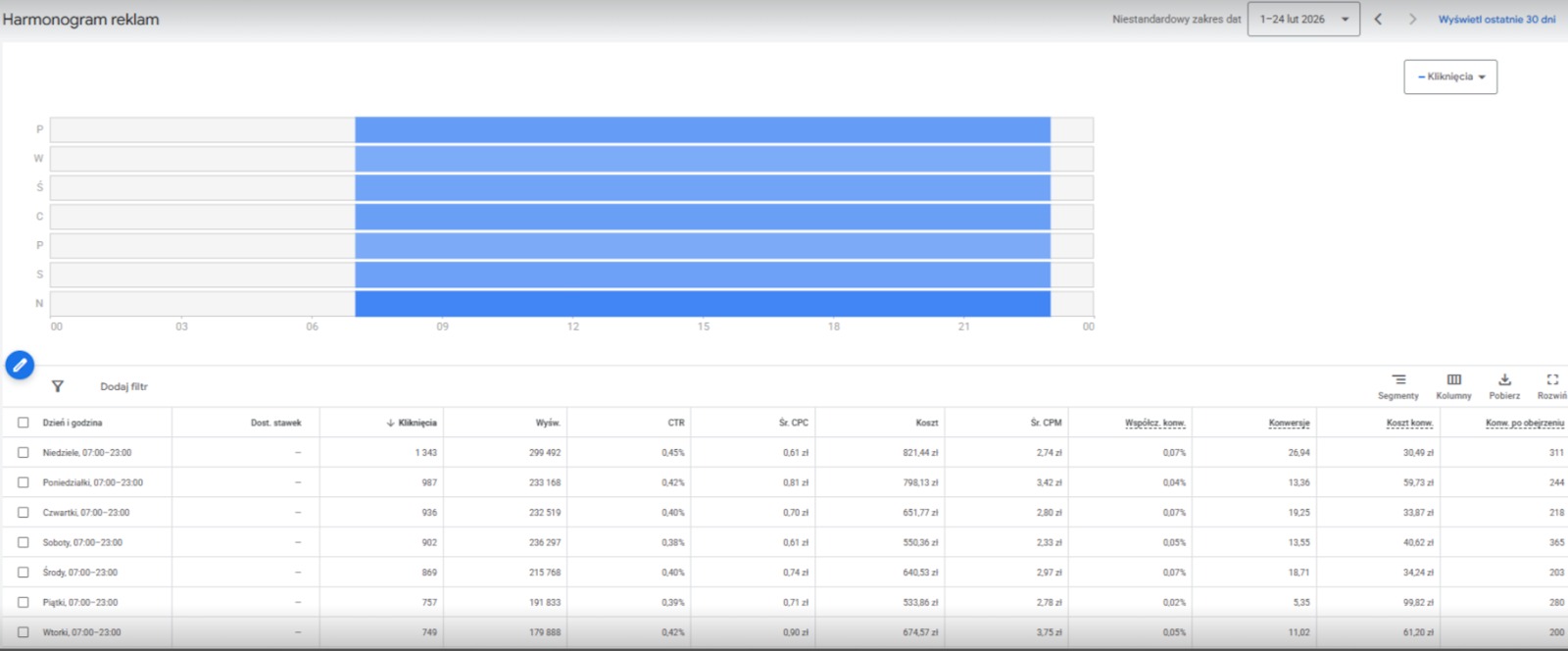
Task: Click the blue pencil edit schedule icon
Action: (20, 365)
